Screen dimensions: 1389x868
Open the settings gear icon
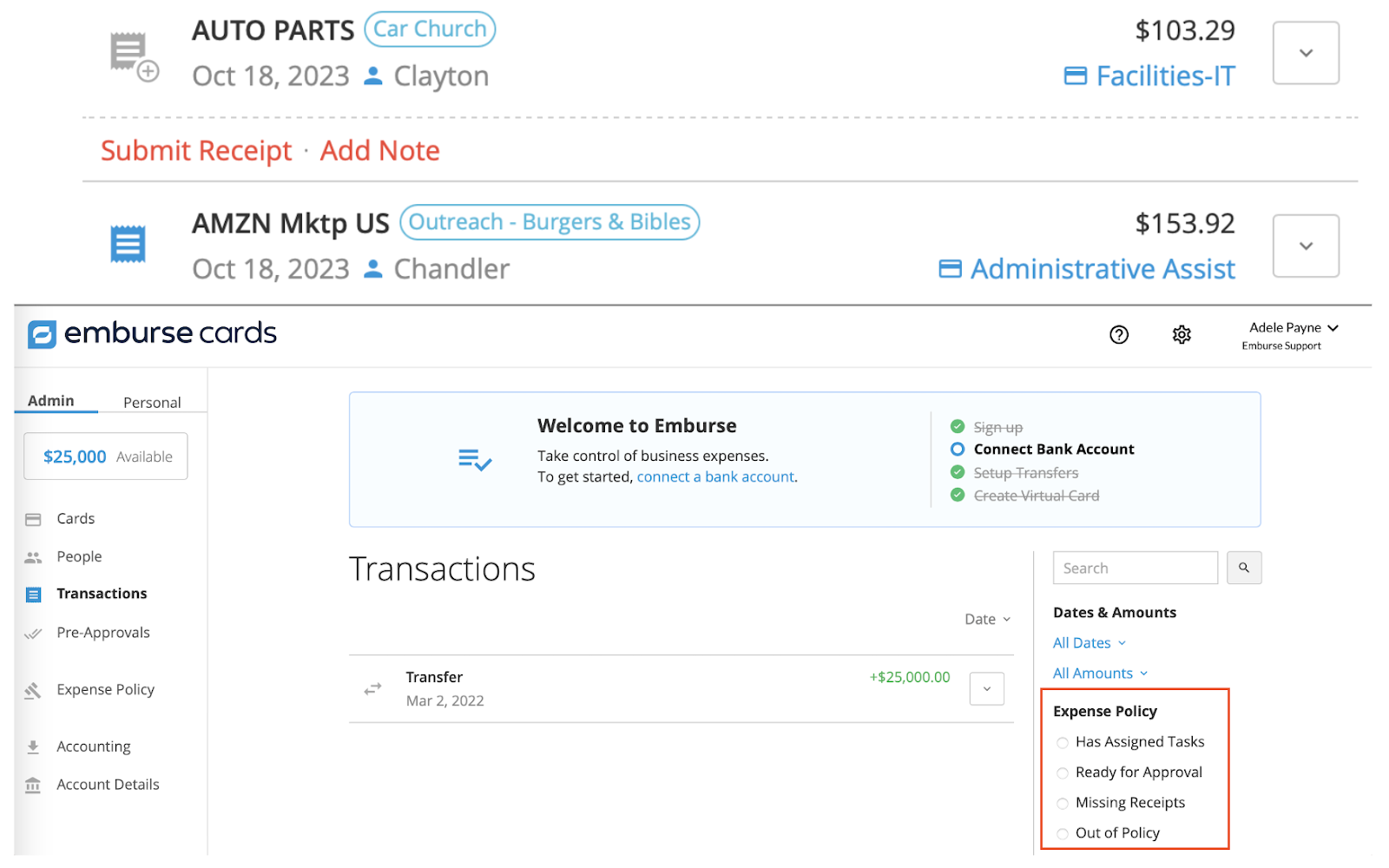pos(1182,334)
